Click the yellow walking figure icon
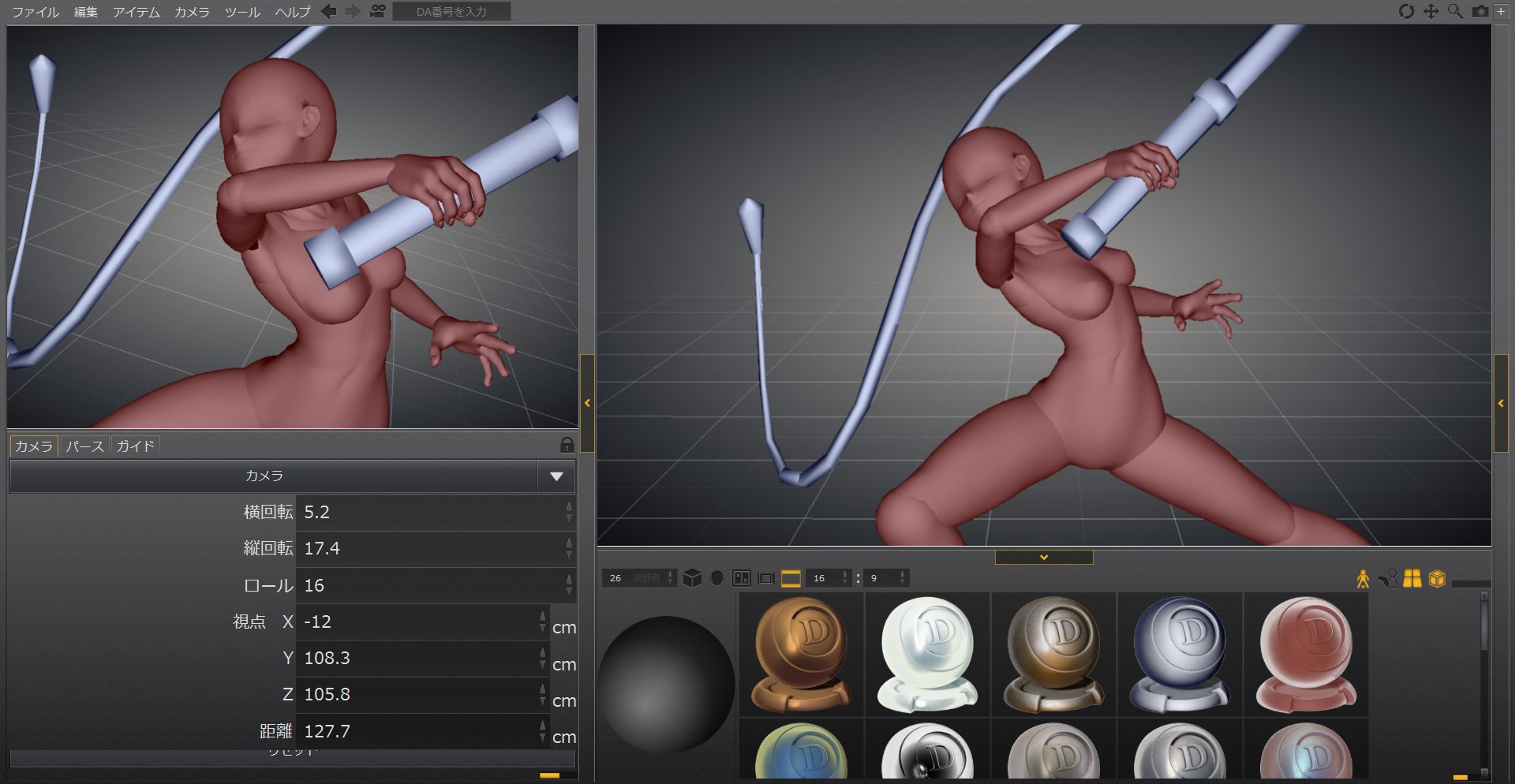This screenshot has width=1515, height=784. pyautogui.click(x=1363, y=579)
